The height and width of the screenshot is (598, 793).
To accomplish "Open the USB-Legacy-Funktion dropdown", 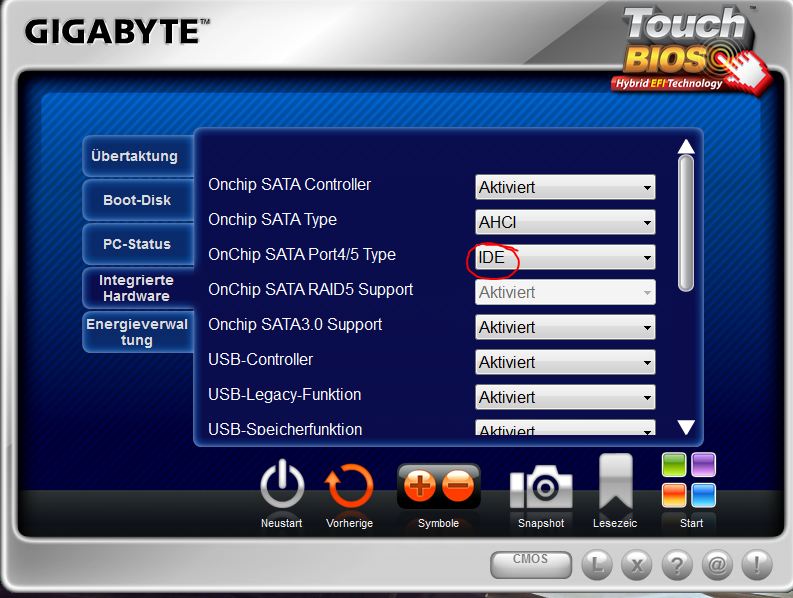I will (x=565, y=397).
